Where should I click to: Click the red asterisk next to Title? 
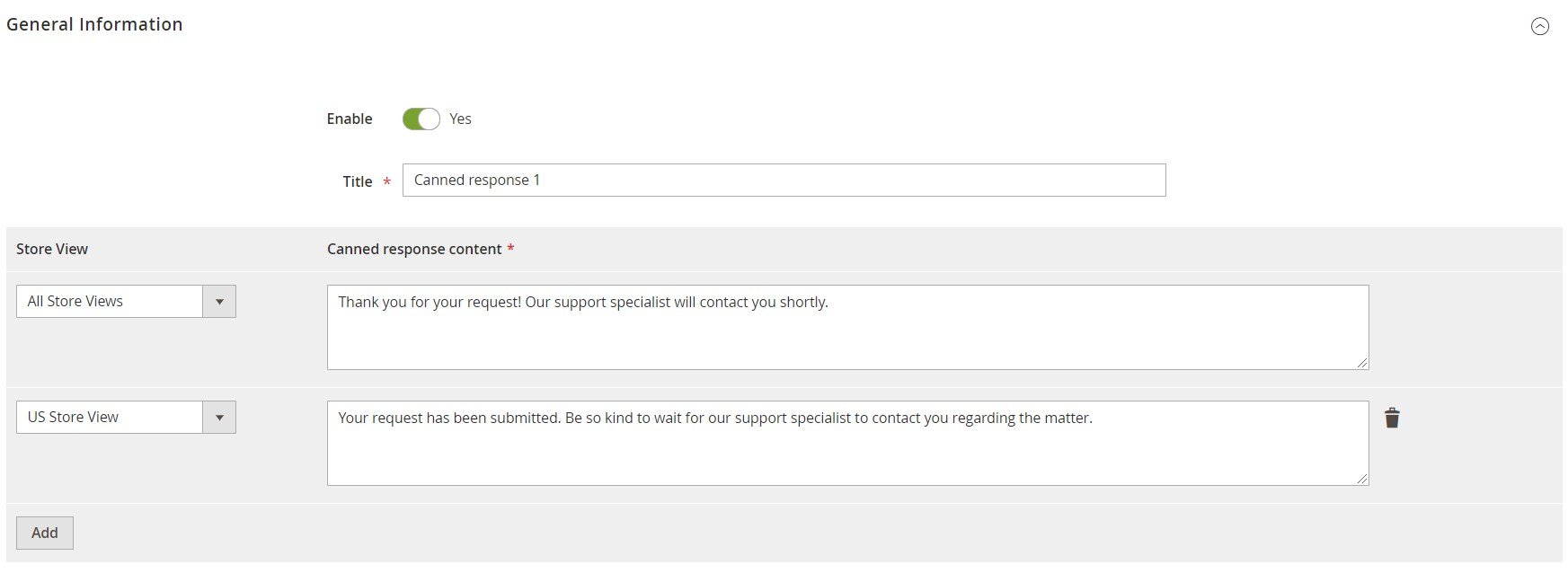[386, 182]
